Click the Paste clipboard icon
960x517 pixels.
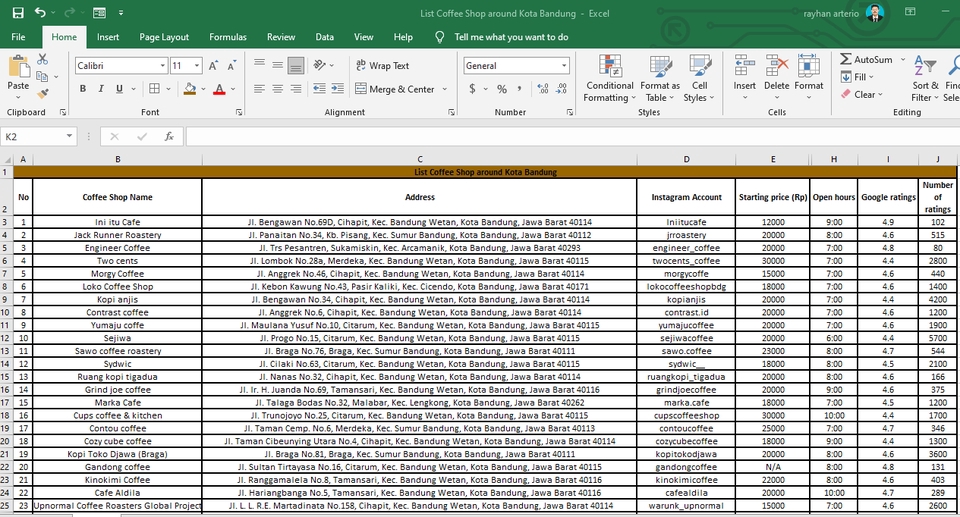click(x=18, y=67)
